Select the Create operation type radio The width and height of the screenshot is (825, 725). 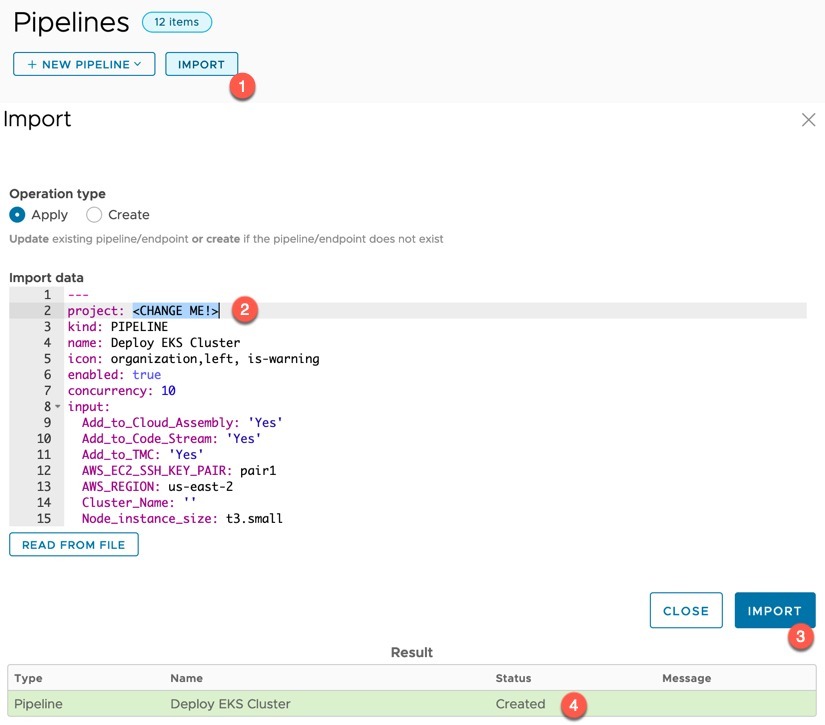[x=94, y=215]
